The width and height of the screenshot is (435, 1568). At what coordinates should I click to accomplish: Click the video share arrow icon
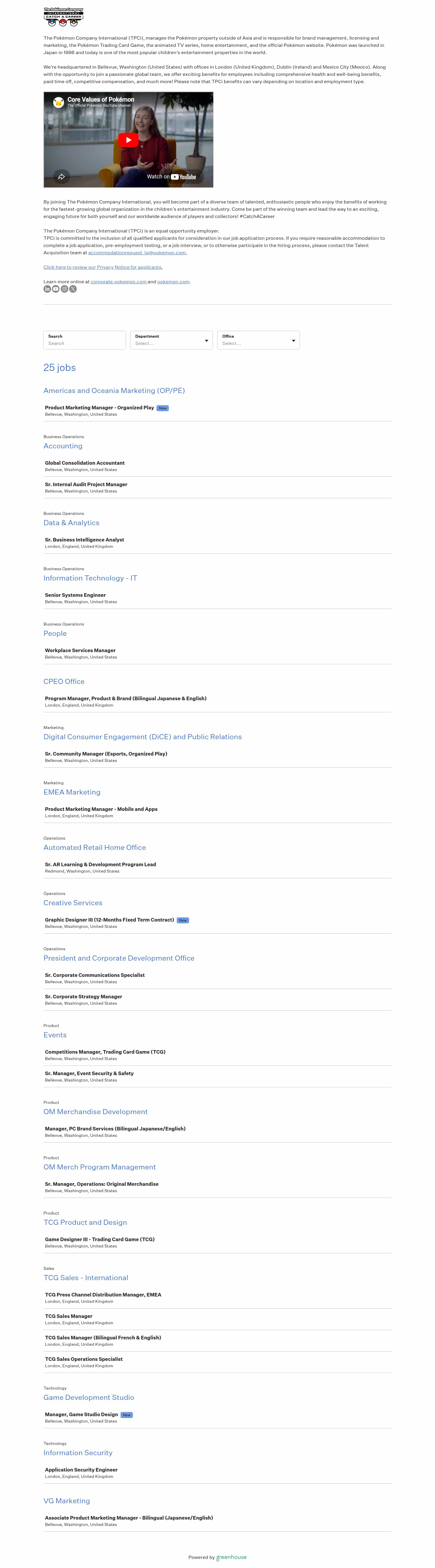point(61,177)
